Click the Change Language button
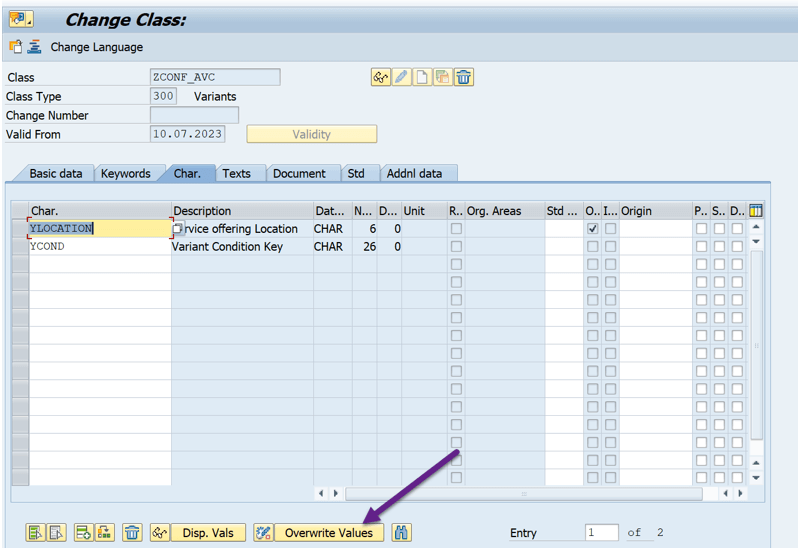This screenshot has height=548, width=801. (x=97, y=47)
